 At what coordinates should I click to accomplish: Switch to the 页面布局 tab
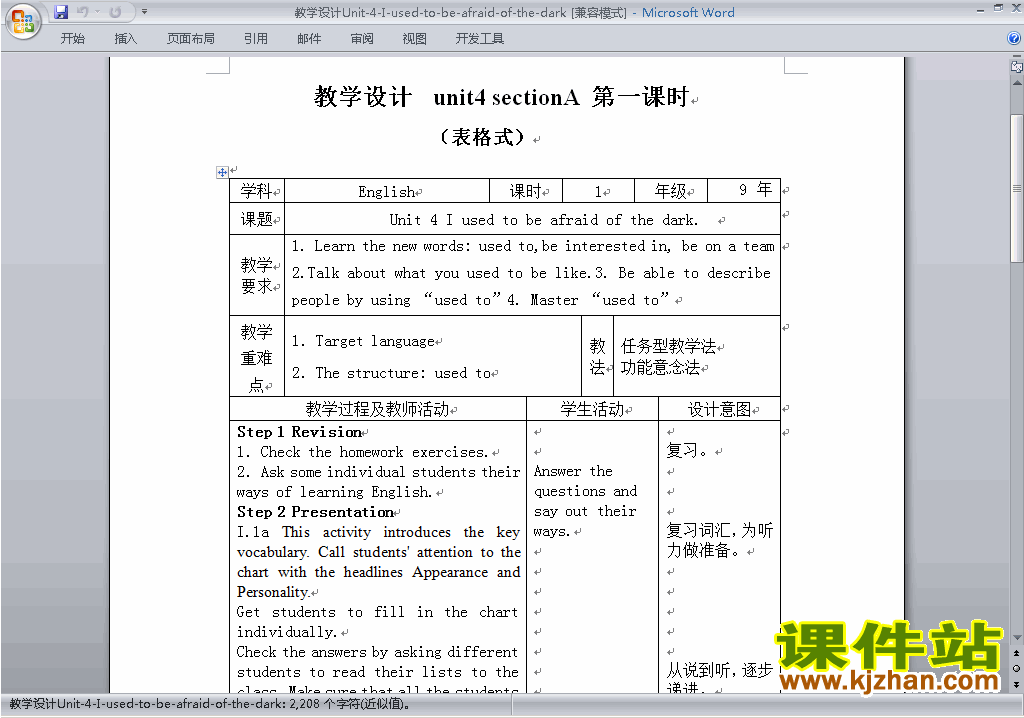(191, 39)
